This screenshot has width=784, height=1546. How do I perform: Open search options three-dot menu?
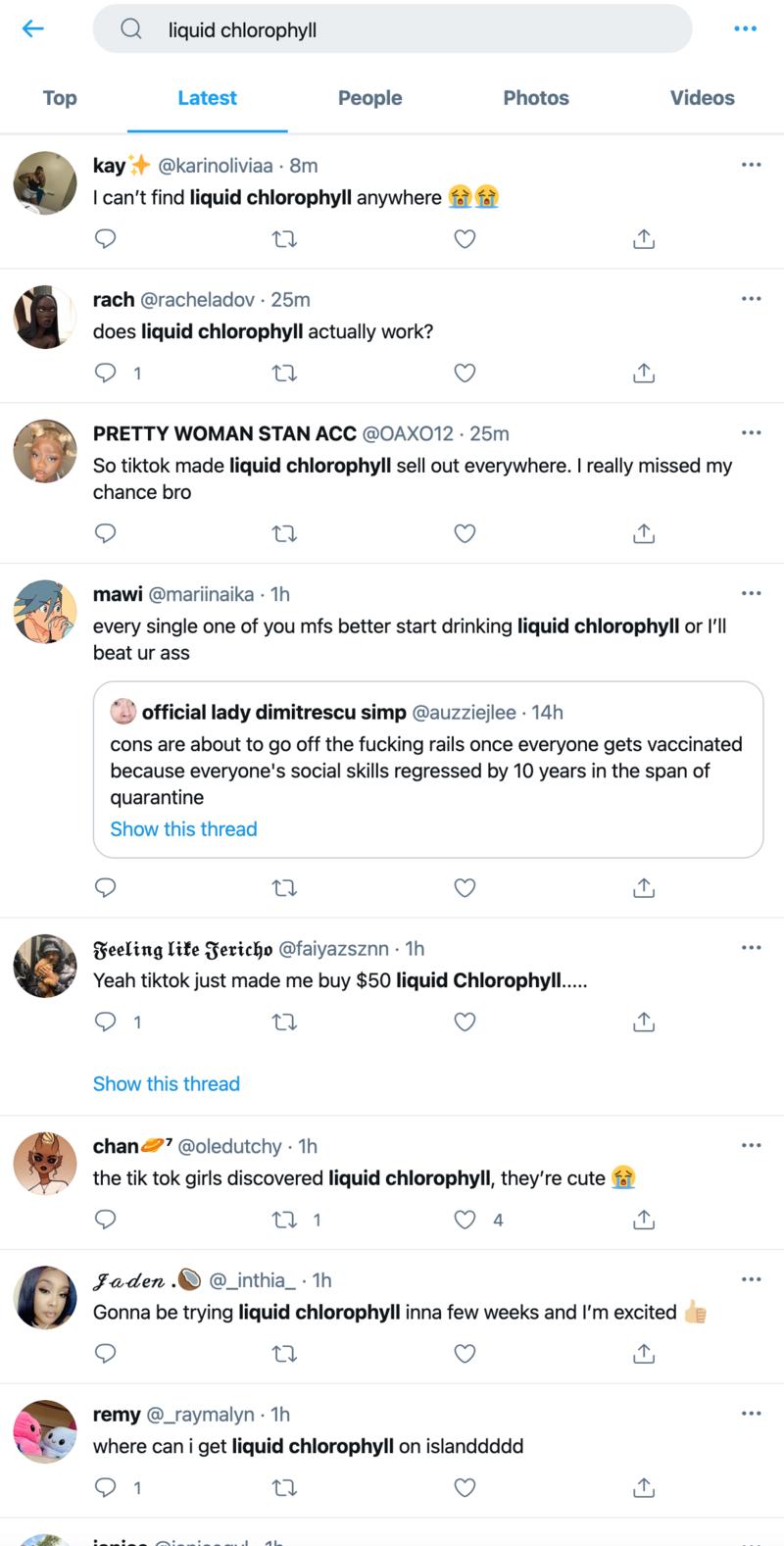(x=745, y=28)
